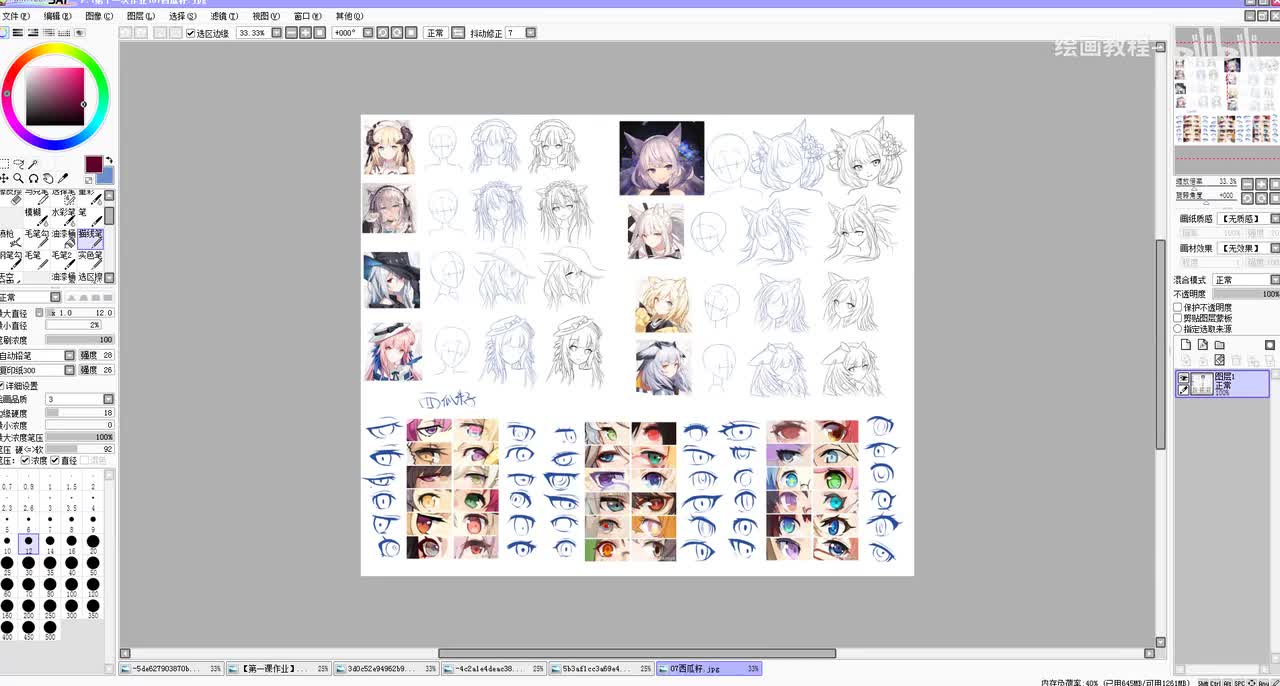Select the rotate canvas tool
This screenshot has height=686, width=1280.
point(33,178)
